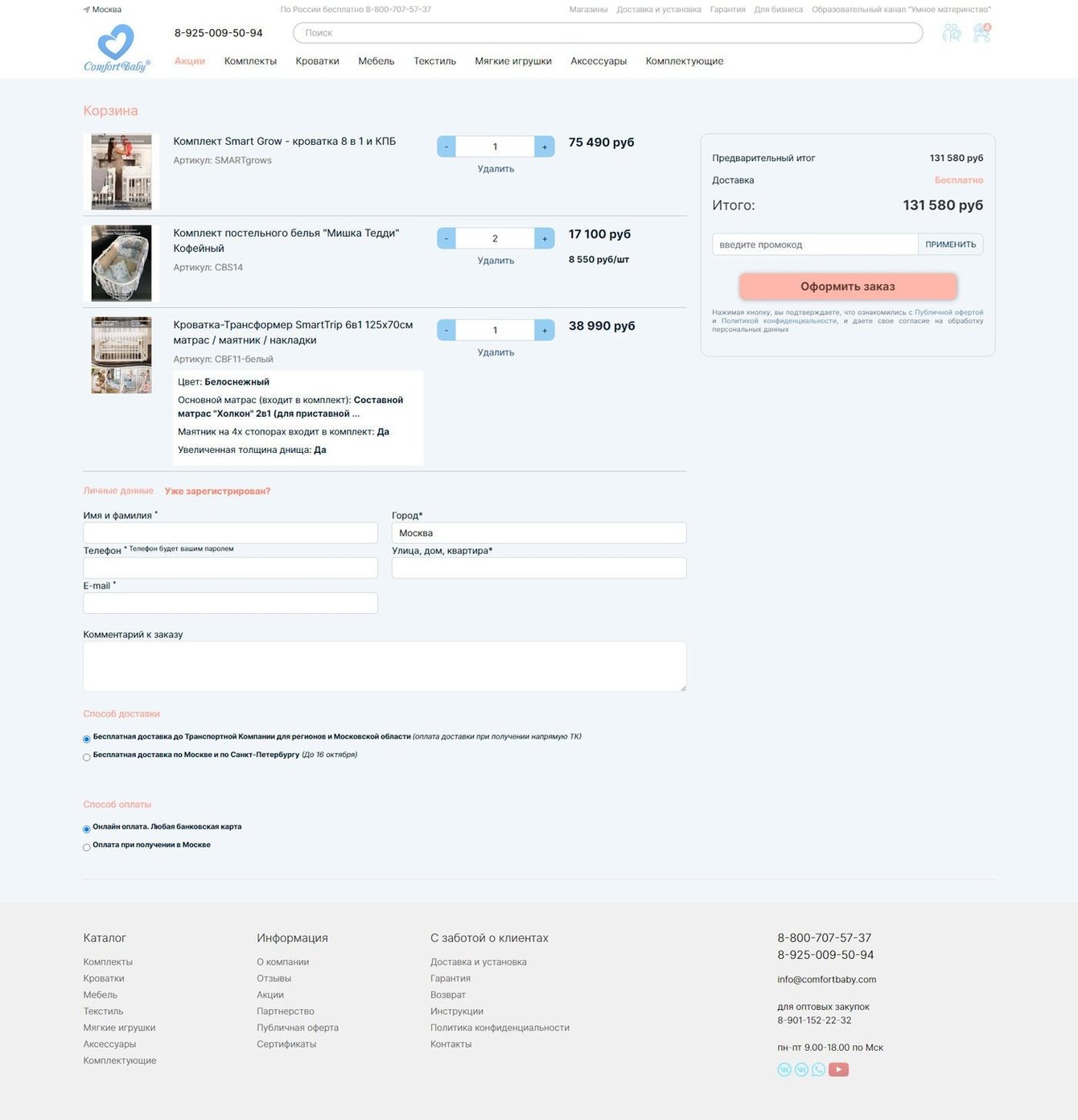Click the Уже зарегистрирован? link
This screenshot has height=1120, width=1078.
pyautogui.click(x=217, y=491)
